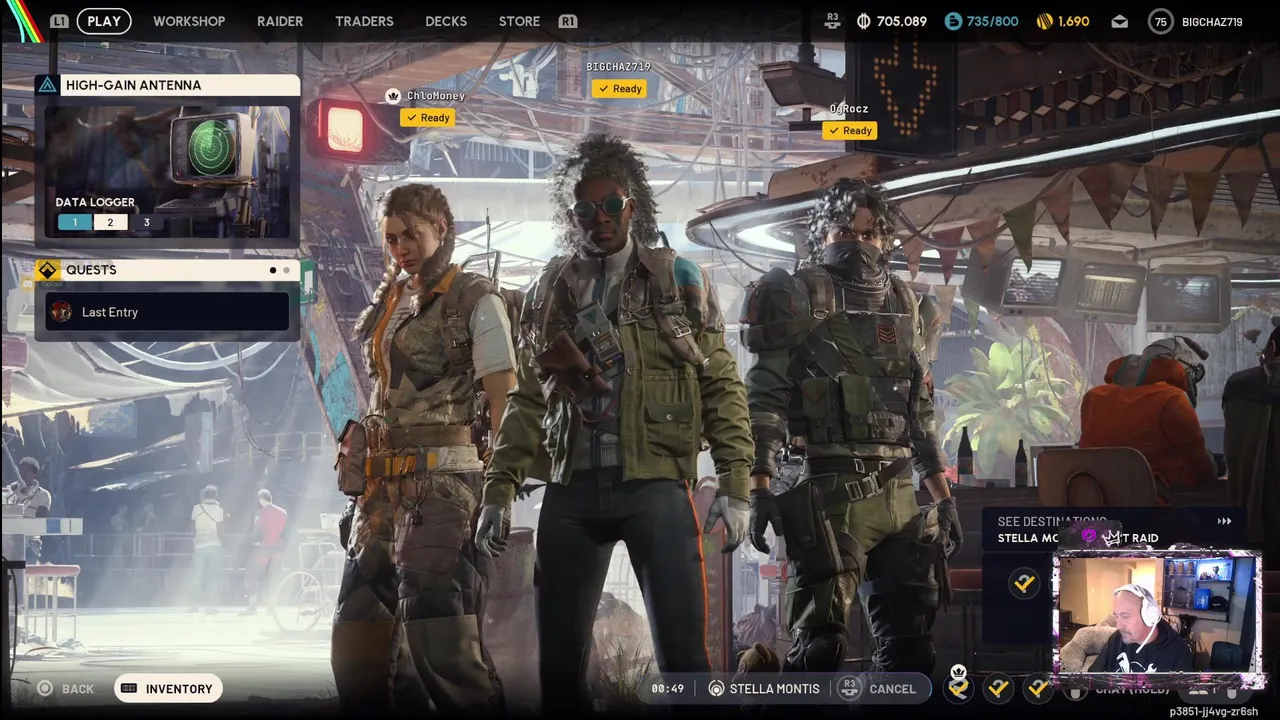Click the ready checkmark in the destination panel
Screen dimensions: 1280x720
pyautogui.click(x=1023, y=583)
